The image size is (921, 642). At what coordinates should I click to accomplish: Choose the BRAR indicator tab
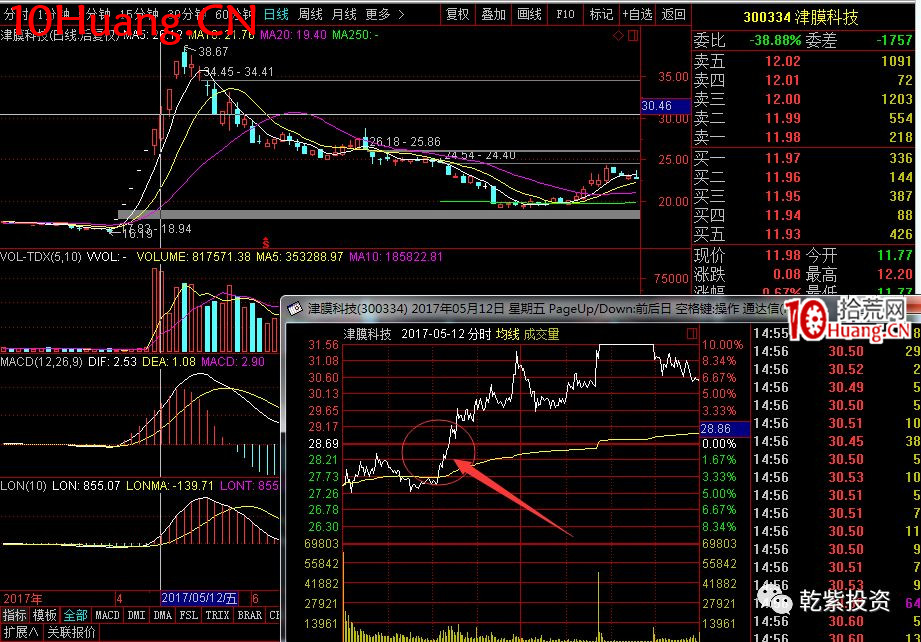tap(250, 615)
